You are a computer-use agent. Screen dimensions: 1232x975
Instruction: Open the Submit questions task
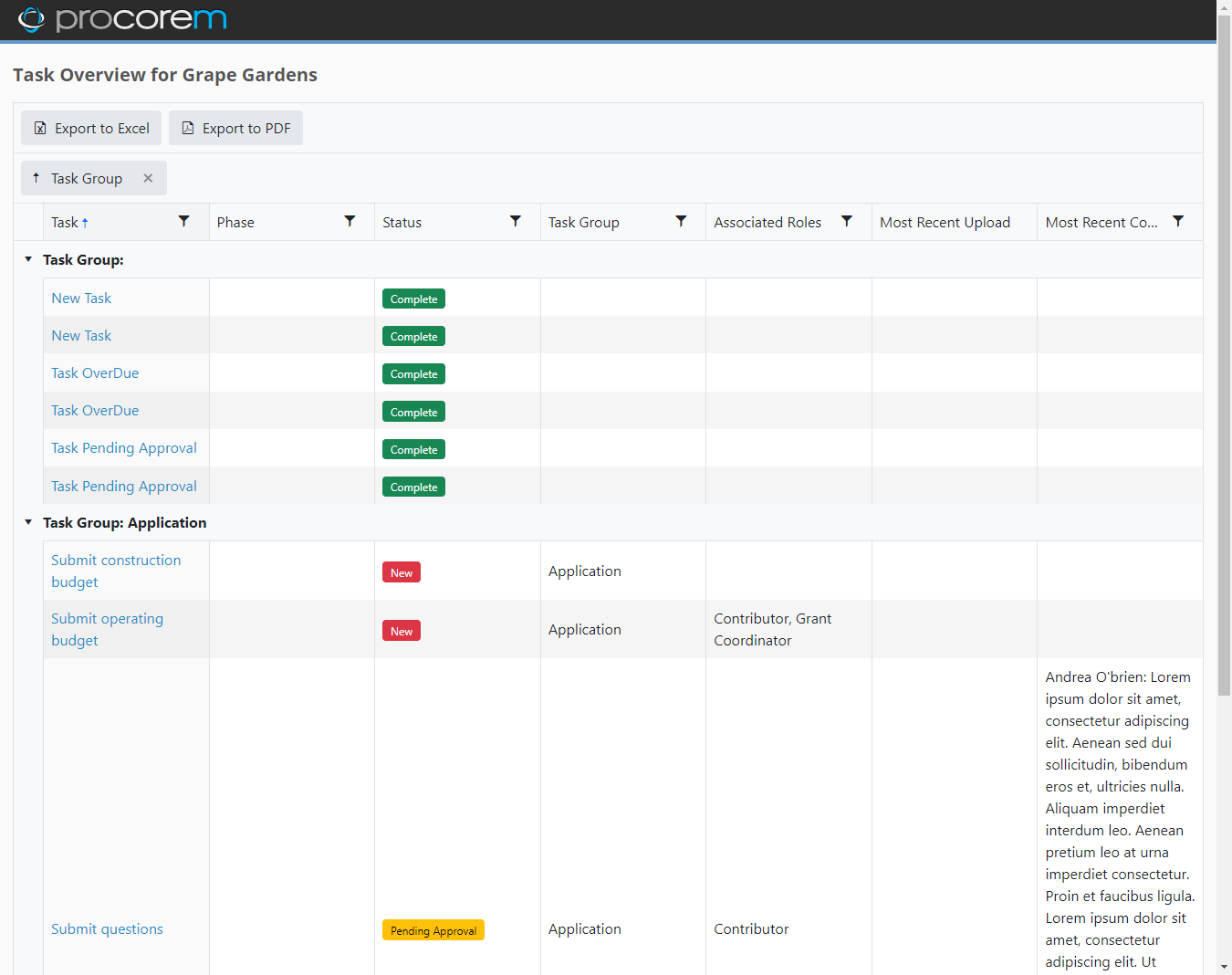tap(107, 928)
